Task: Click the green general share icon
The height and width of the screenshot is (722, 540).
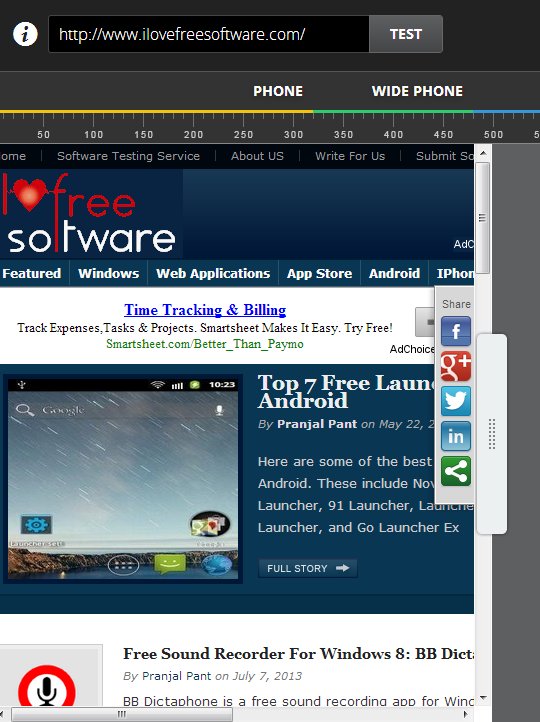Action: [x=456, y=471]
